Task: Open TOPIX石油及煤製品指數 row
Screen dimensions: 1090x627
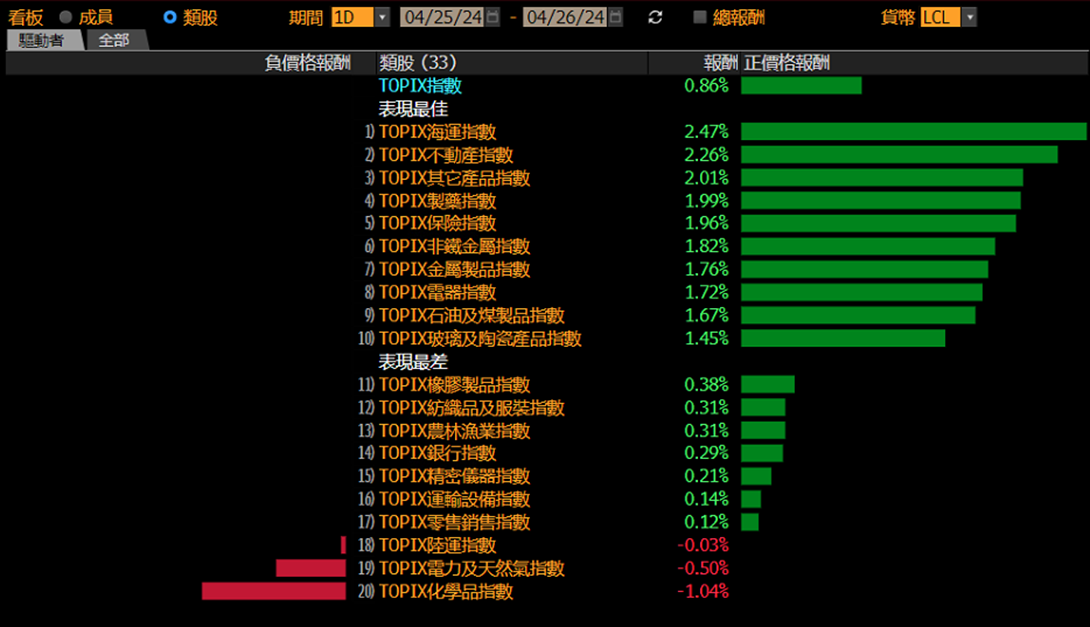Action: point(471,316)
